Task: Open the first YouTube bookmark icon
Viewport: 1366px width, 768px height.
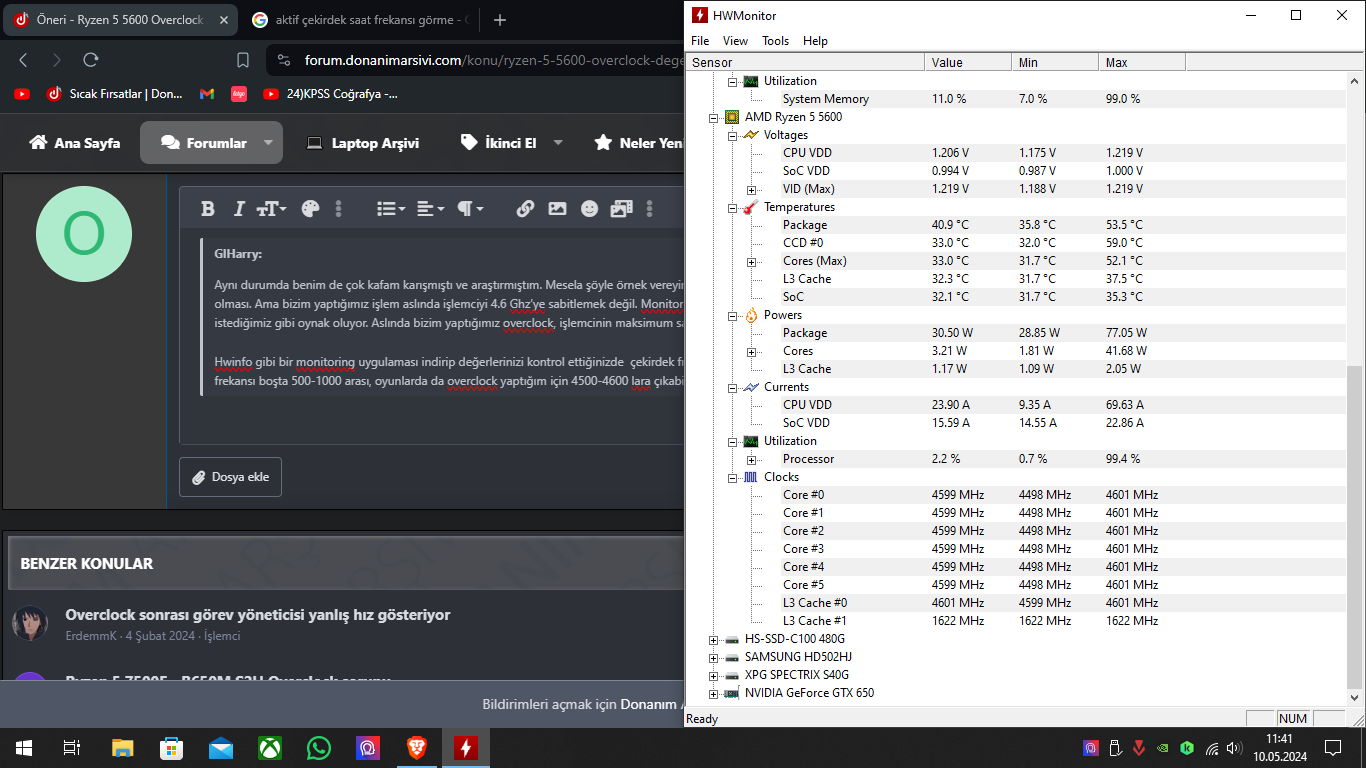Action: [22, 94]
